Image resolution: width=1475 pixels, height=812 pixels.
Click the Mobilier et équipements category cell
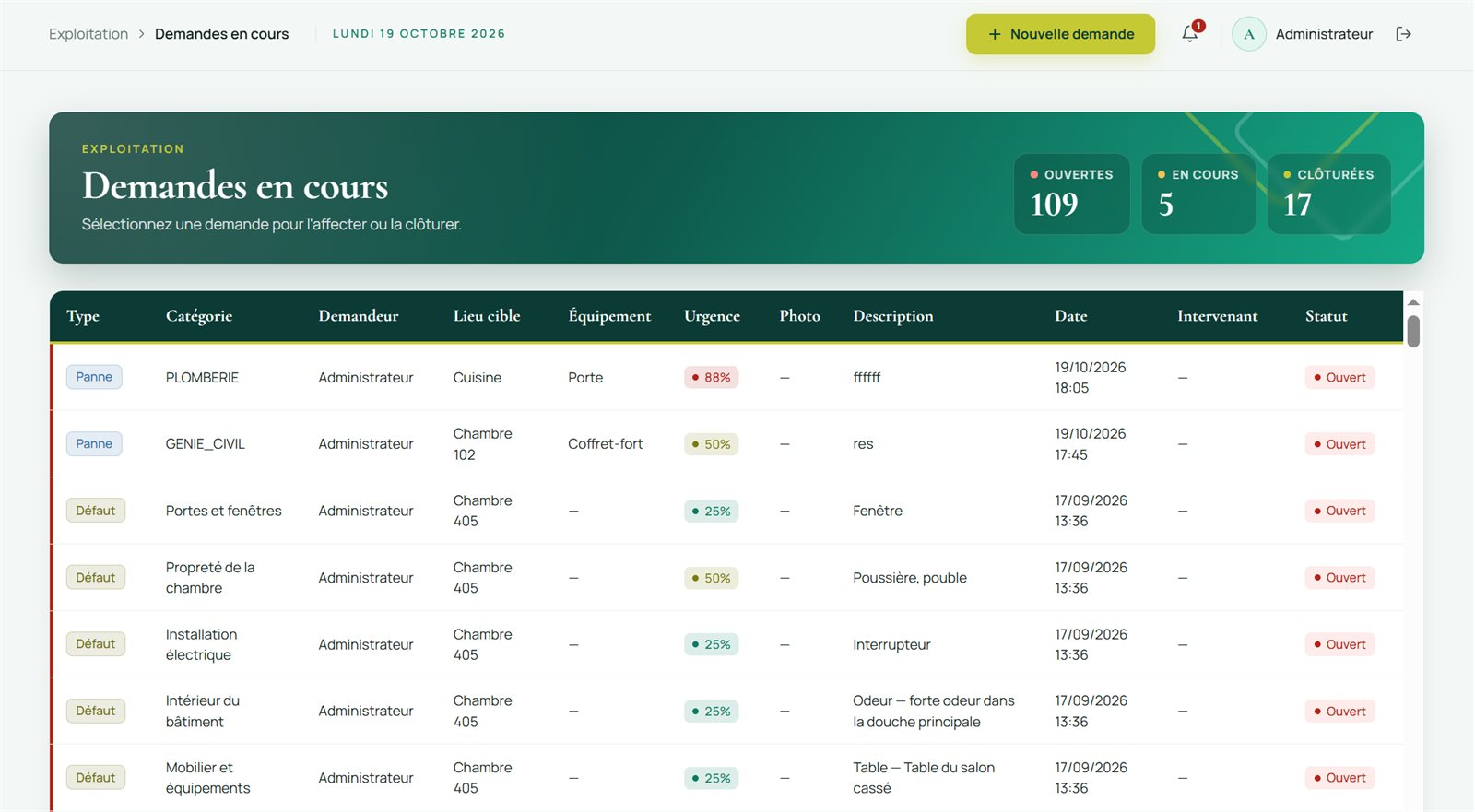pyautogui.click(x=207, y=778)
